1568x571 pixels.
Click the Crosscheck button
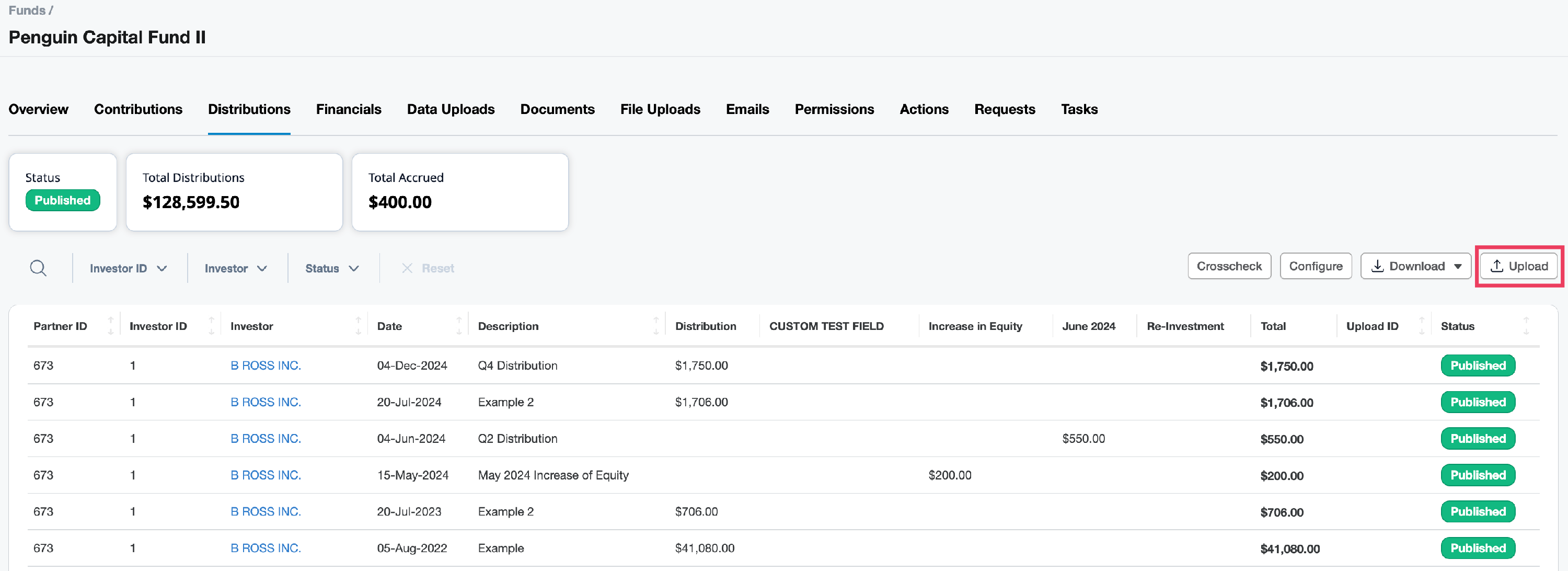click(x=1229, y=267)
